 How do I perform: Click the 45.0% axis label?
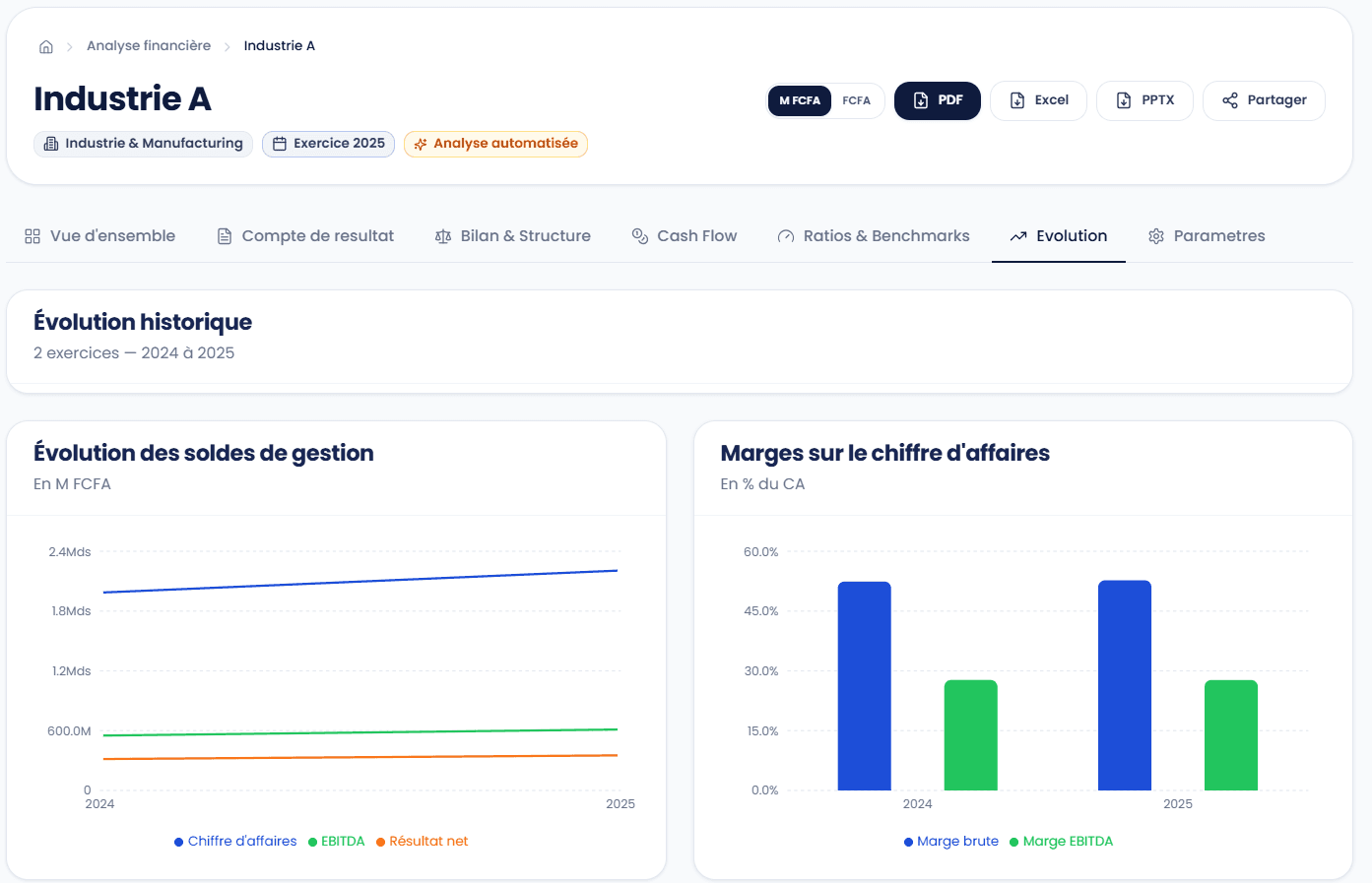pos(761,611)
